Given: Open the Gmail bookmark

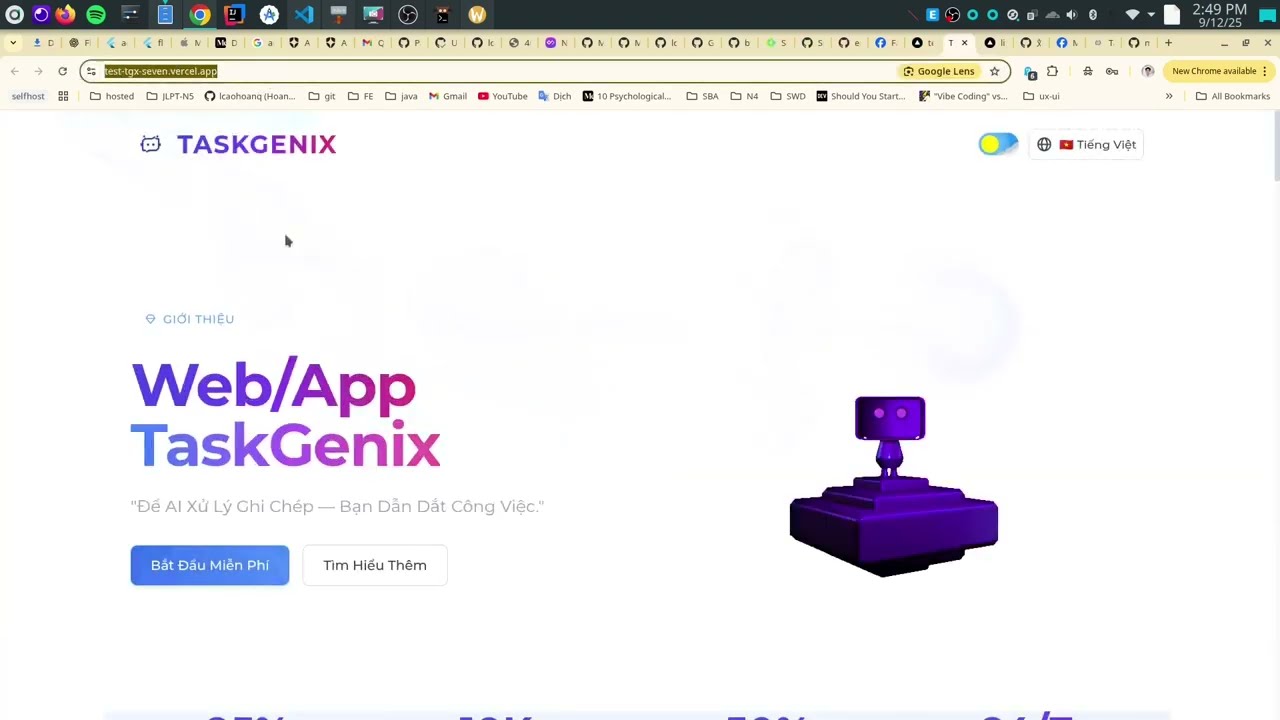Looking at the screenshot, I should click(x=448, y=96).
